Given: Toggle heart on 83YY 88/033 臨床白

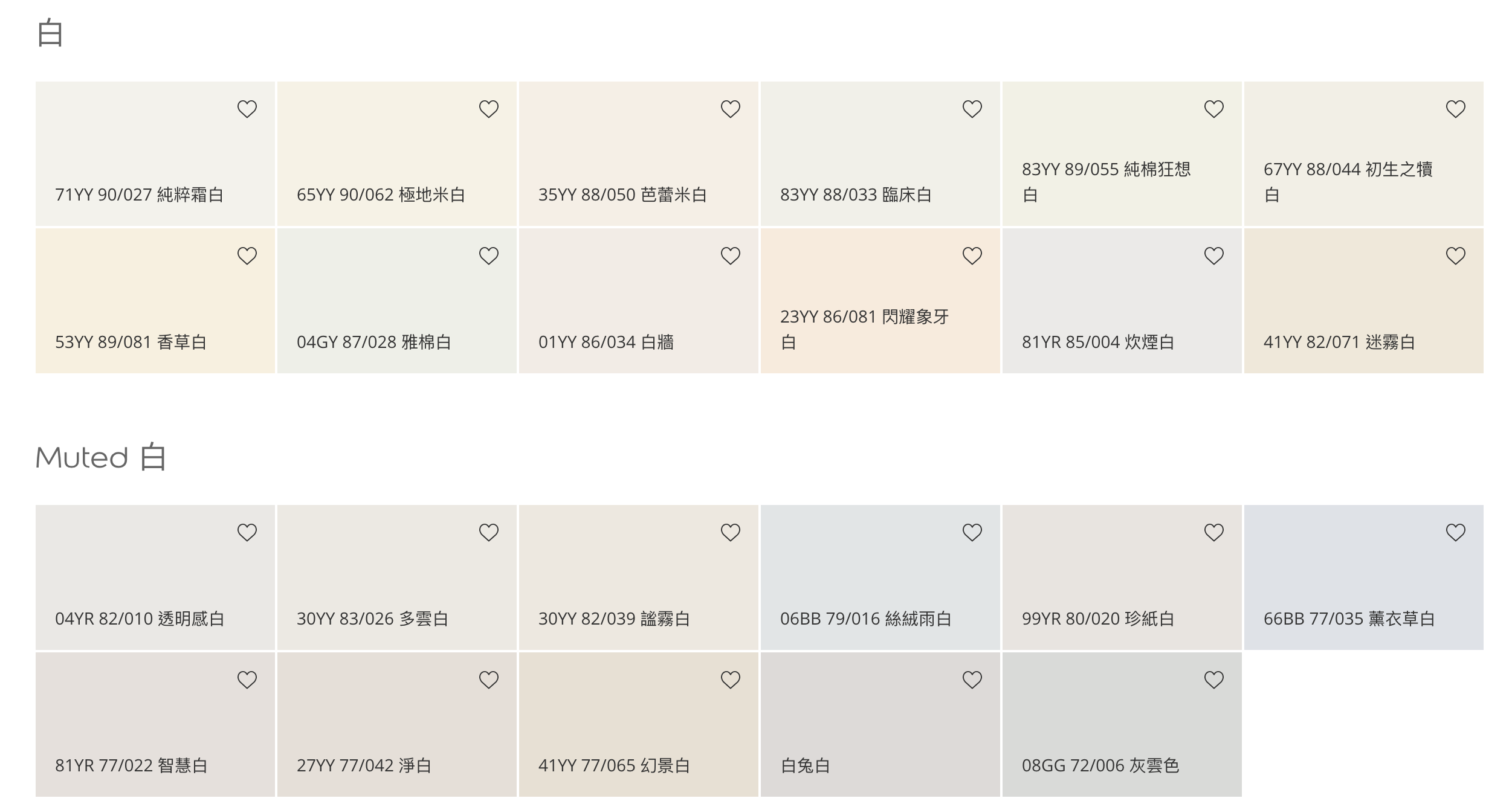Looking at the screenshot, I should 972,109.
